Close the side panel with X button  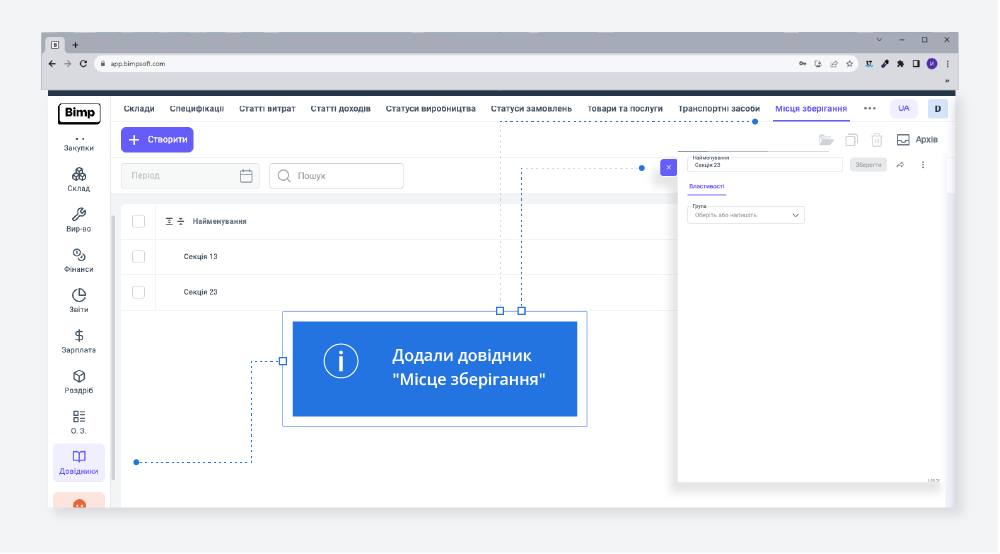pyautogui.click(x=668, y=167)
